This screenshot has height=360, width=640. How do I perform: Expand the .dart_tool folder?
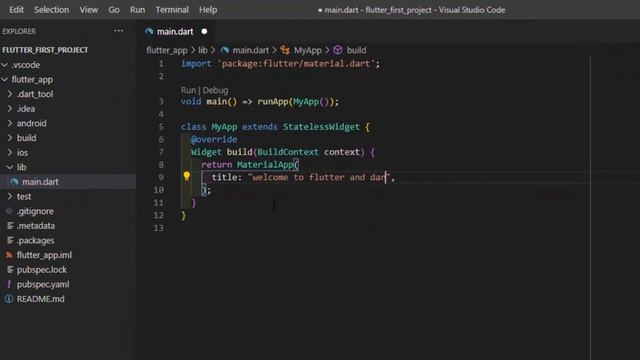(x=10, y=94)
